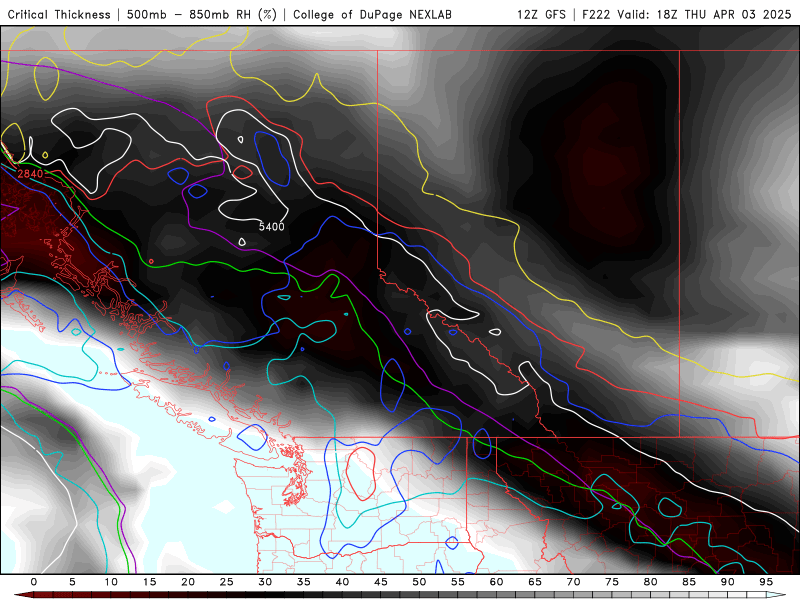Click the '10' color scale label
The image size is (800, 600).
111,582
